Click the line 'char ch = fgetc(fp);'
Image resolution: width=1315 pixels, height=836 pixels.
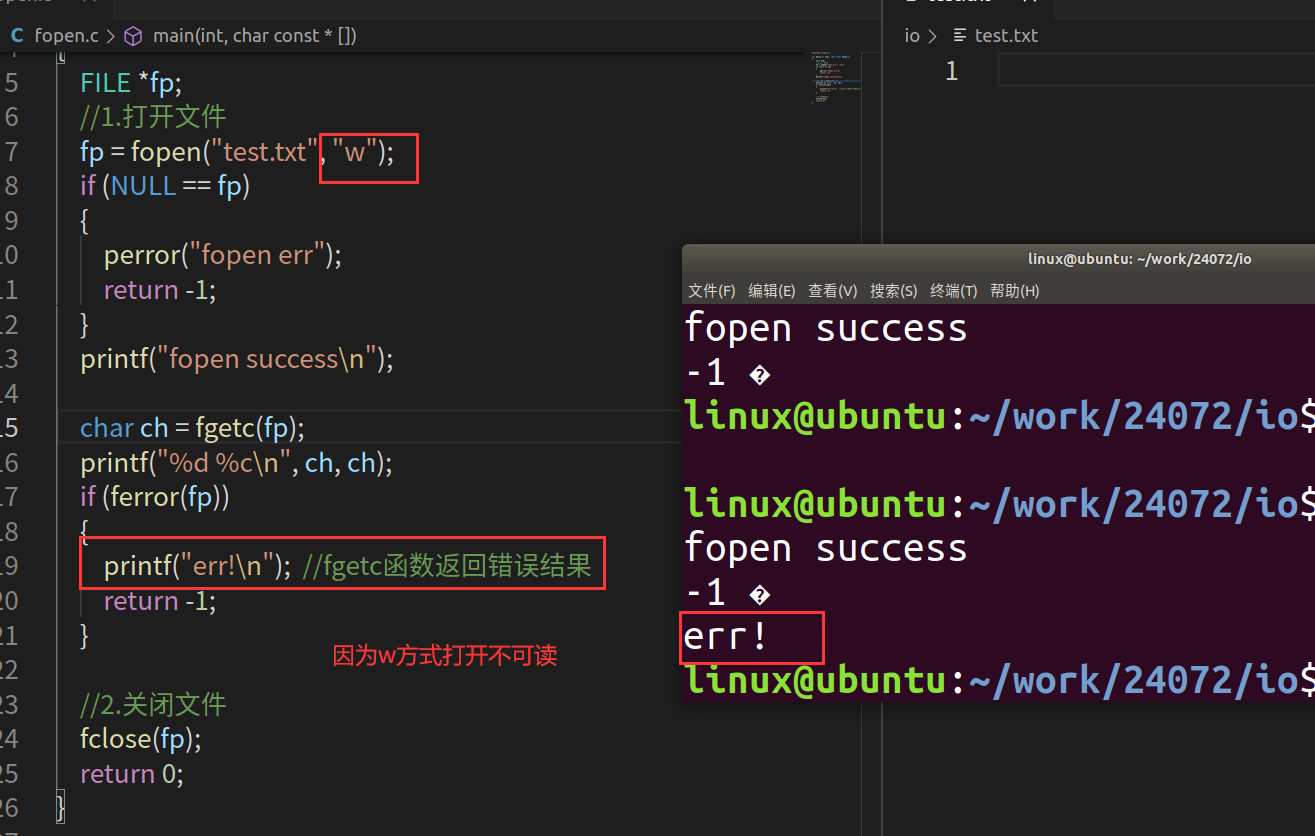[x=193, y=428]
